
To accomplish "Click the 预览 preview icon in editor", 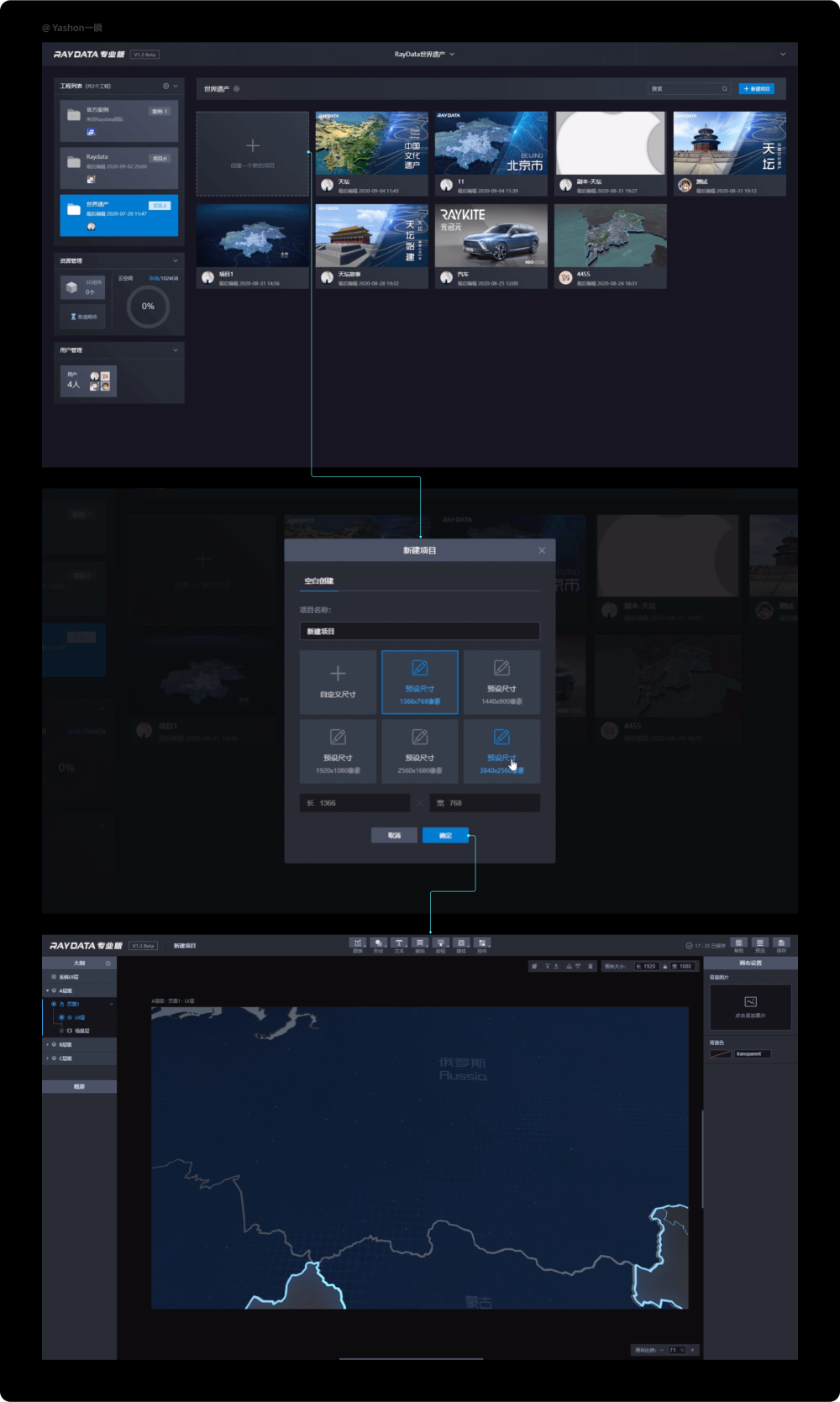I will 760,943.
